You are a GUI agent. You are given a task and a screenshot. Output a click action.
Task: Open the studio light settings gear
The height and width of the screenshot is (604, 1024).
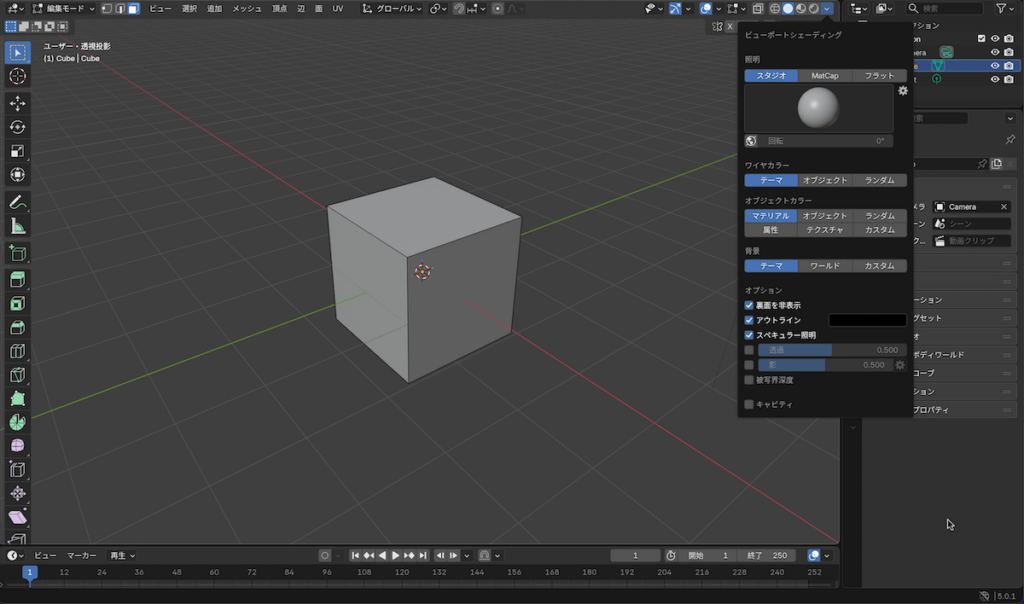(903, 91)
